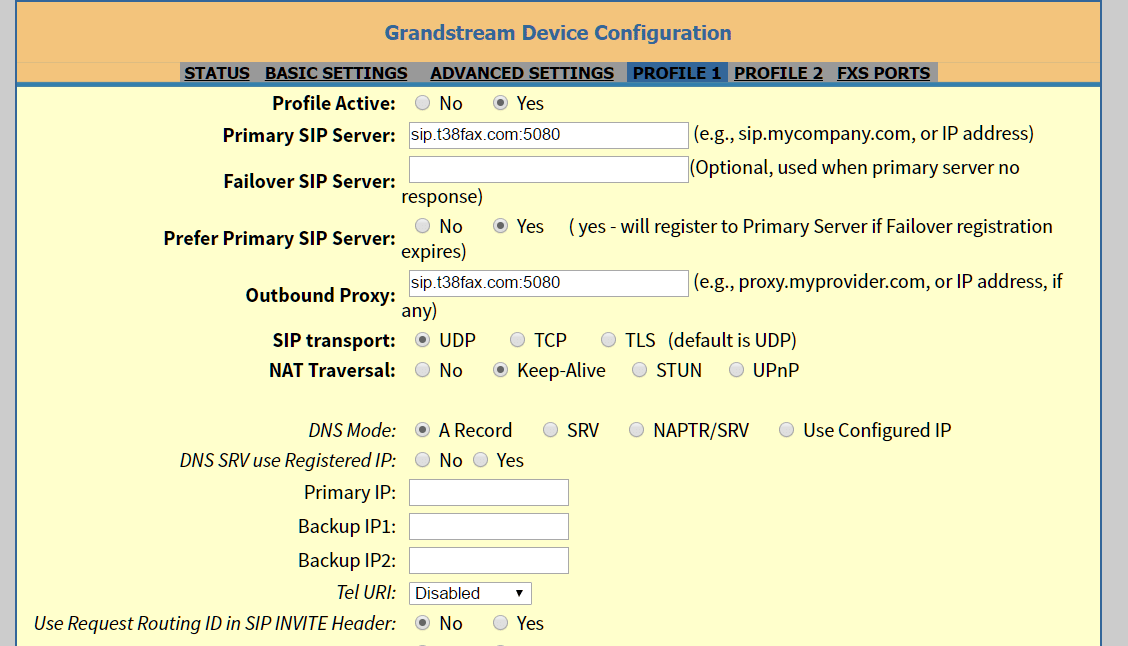Set Request Routing ID header to No
The height and width of the screenshot is (646, 1128).
pos(422,623)
